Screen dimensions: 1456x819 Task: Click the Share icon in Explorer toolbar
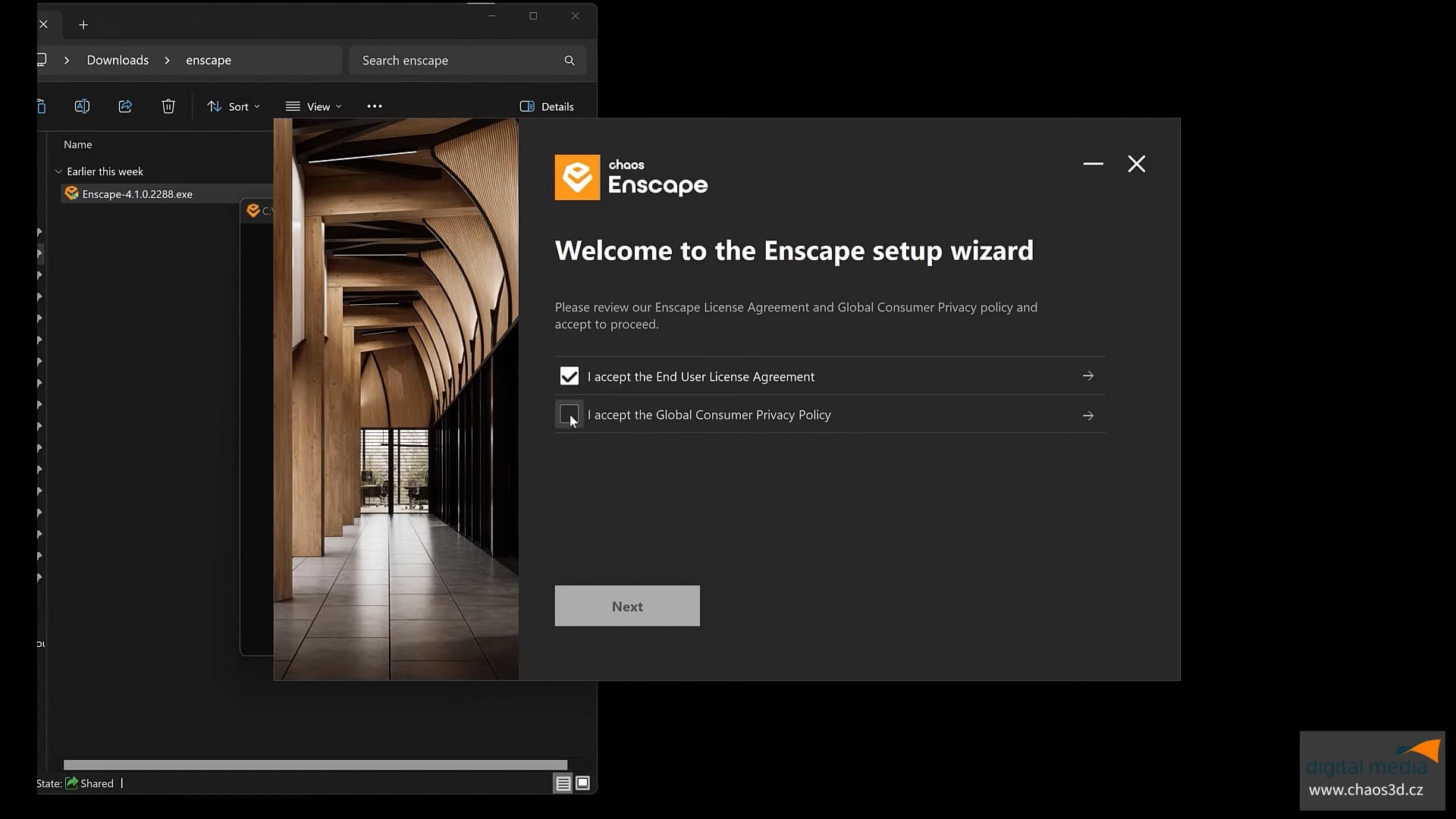(x=125, y=107)
